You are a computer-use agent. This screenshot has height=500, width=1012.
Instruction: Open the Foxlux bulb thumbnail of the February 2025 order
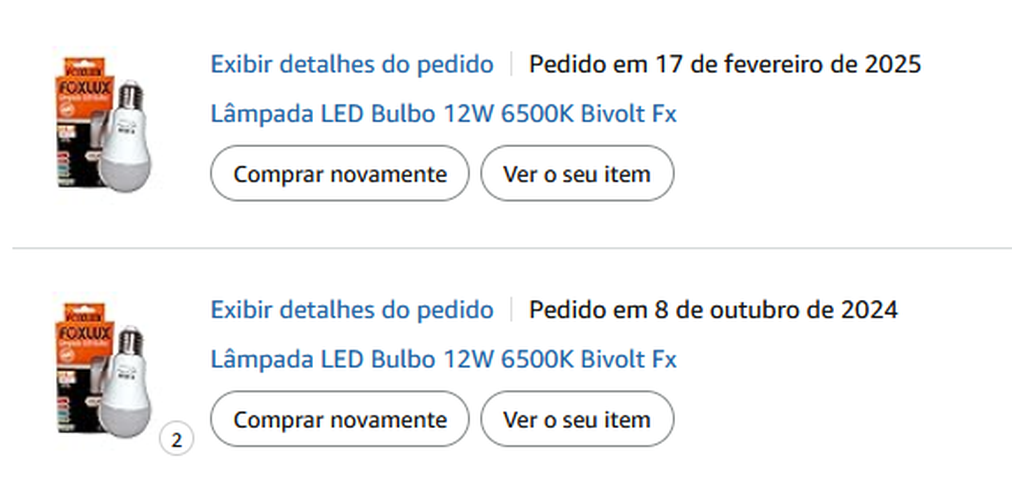coord(102,122)
